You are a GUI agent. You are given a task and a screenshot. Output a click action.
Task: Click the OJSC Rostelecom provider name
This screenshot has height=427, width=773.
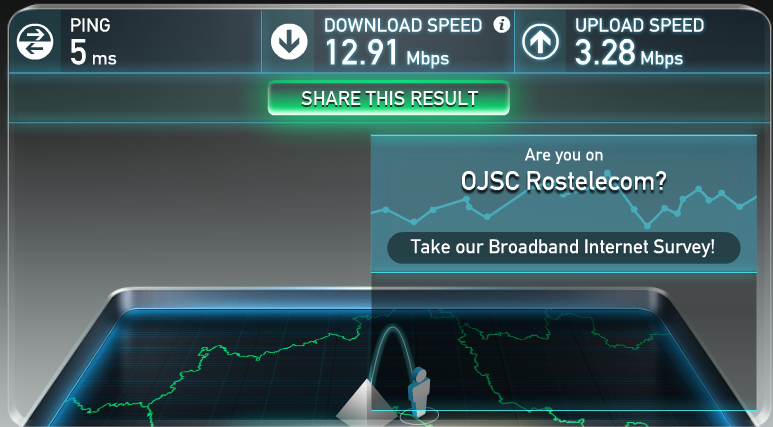pos(563,181)
